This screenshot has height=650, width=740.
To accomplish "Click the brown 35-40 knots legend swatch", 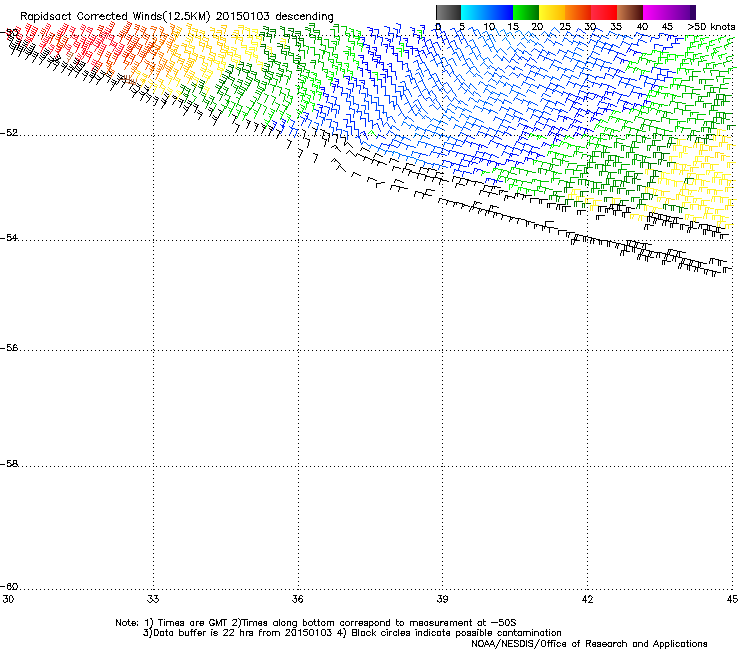I will click(630, 12).
